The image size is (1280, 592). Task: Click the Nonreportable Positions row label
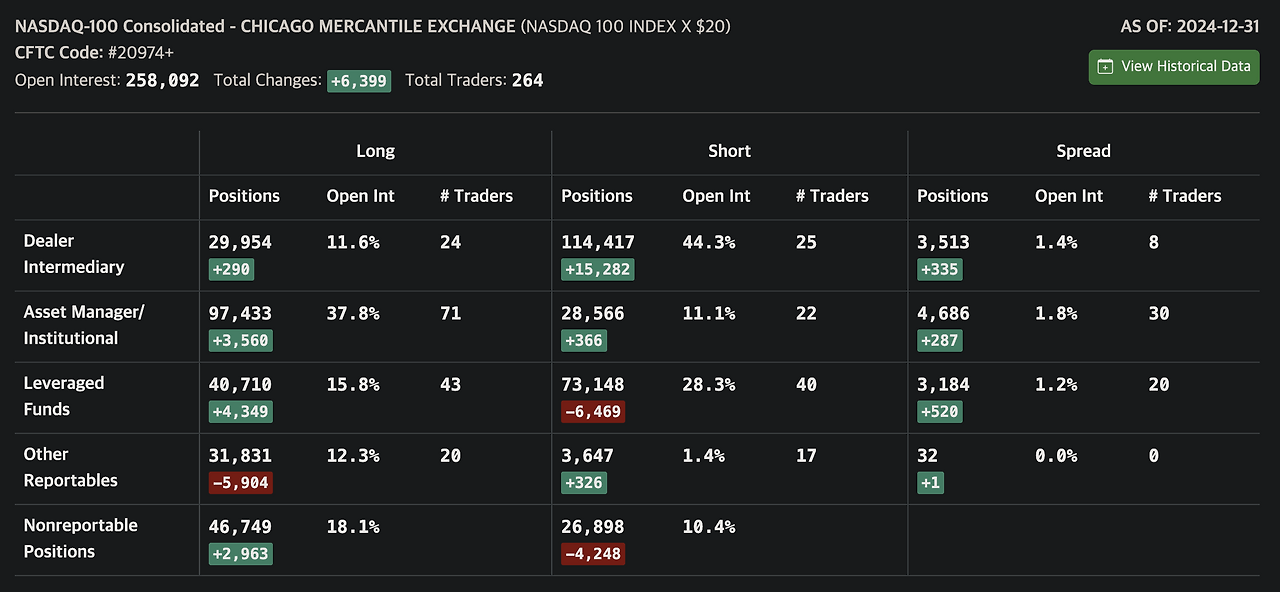click(81, 538)
